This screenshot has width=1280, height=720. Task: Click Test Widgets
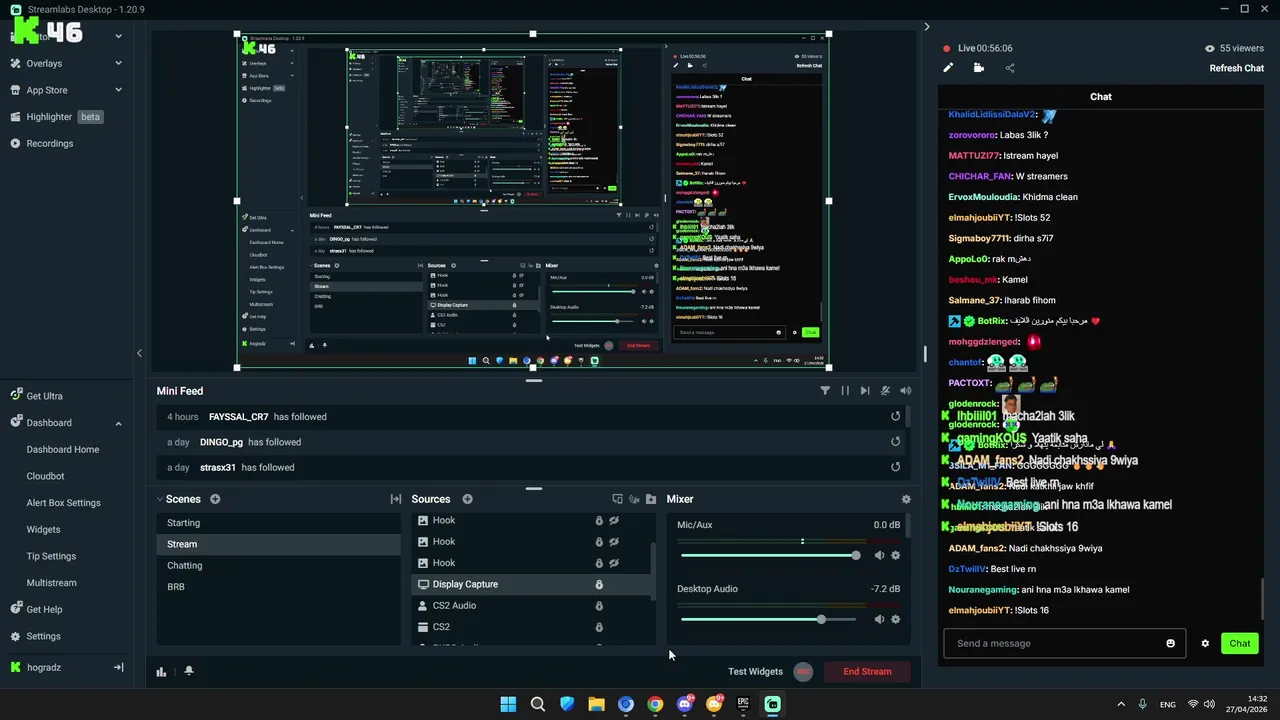tap(755, 672)
